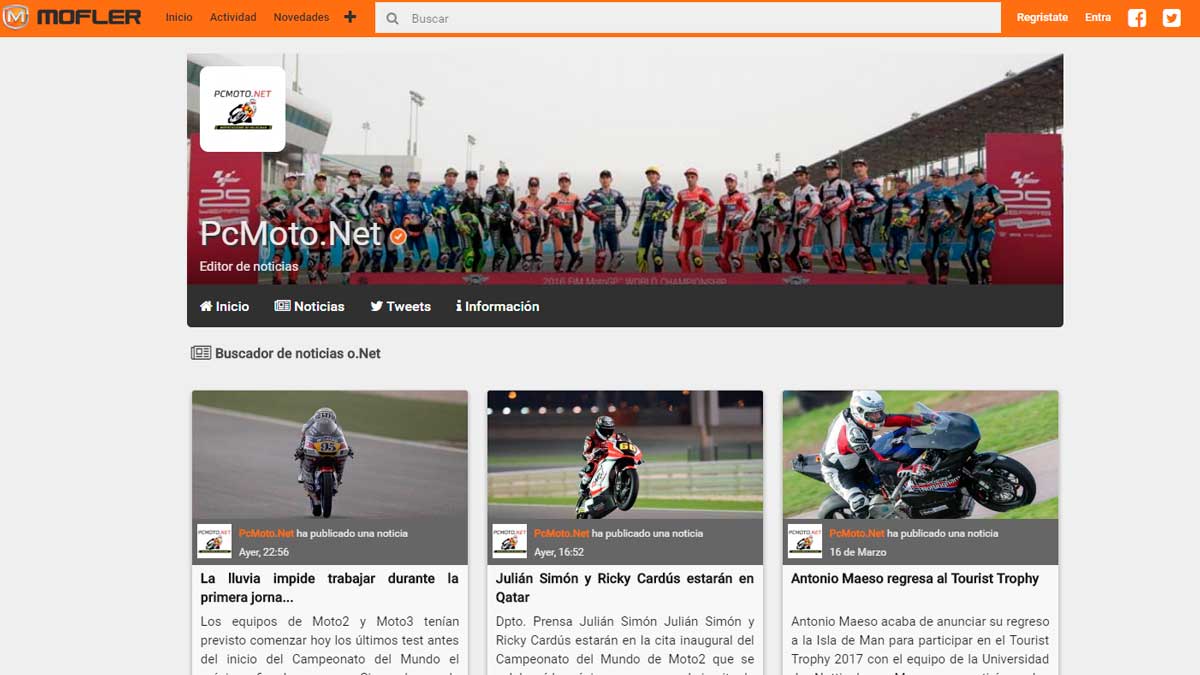Click the PcMoto avatar on the Julián Simón card
This screenshot has width=1200, height=675.
509,541
